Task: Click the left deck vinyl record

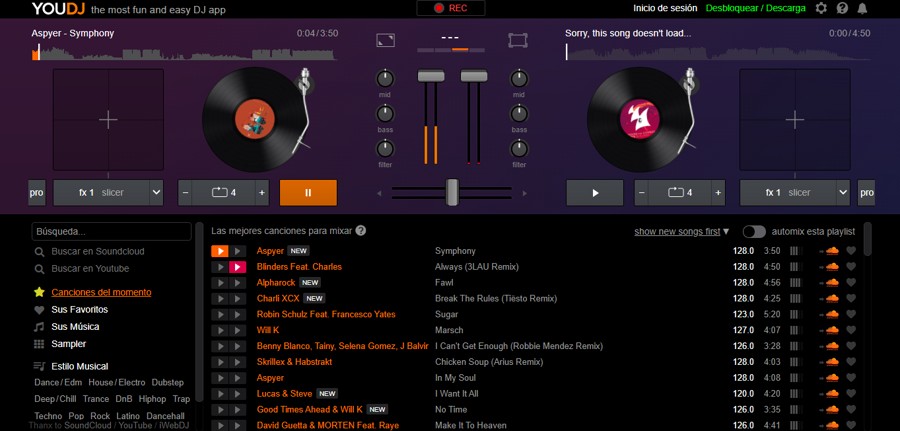Action: point(254,119)
